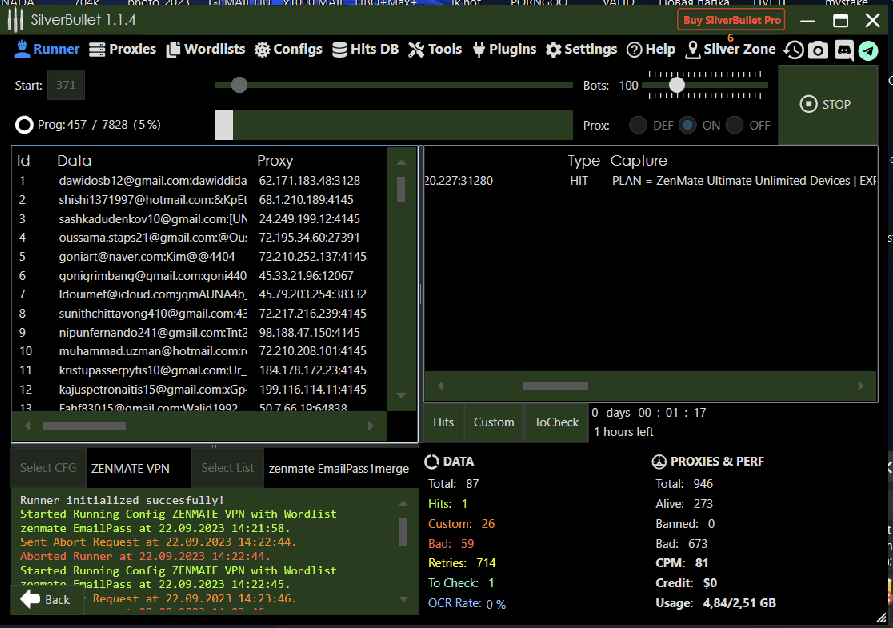Select the OFF proxy mode radio button
893x628 pixels.
[735, 125]
